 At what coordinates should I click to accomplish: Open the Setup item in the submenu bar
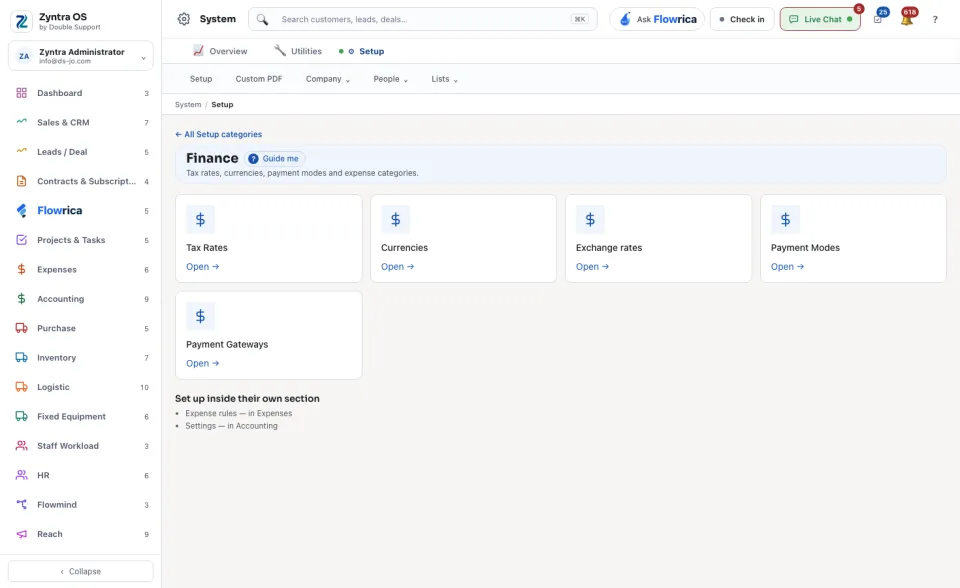pos(201,79)
